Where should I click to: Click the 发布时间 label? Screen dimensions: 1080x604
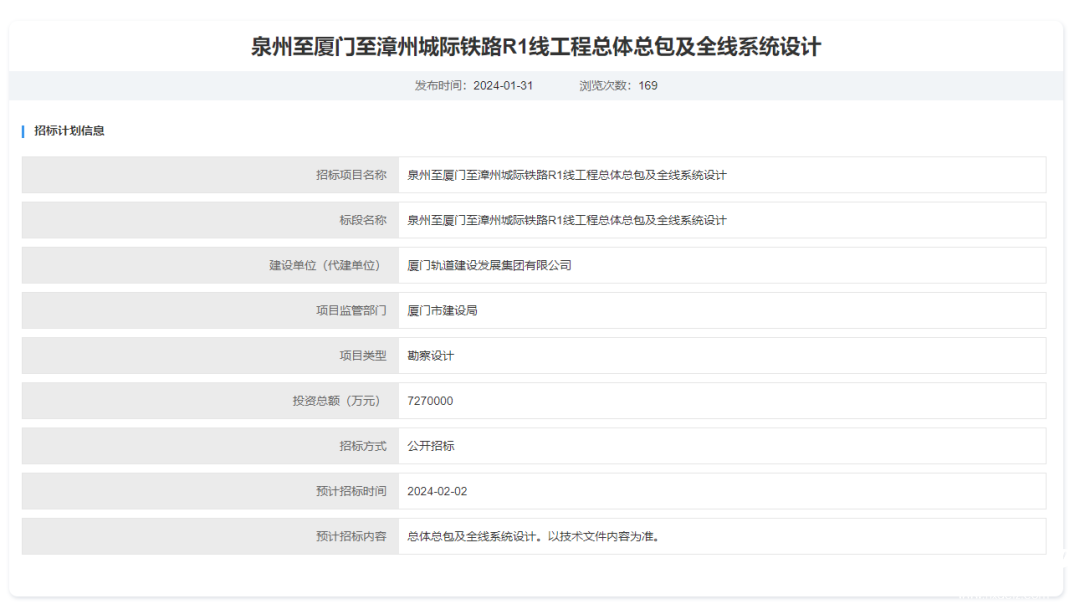coord(440,85)
